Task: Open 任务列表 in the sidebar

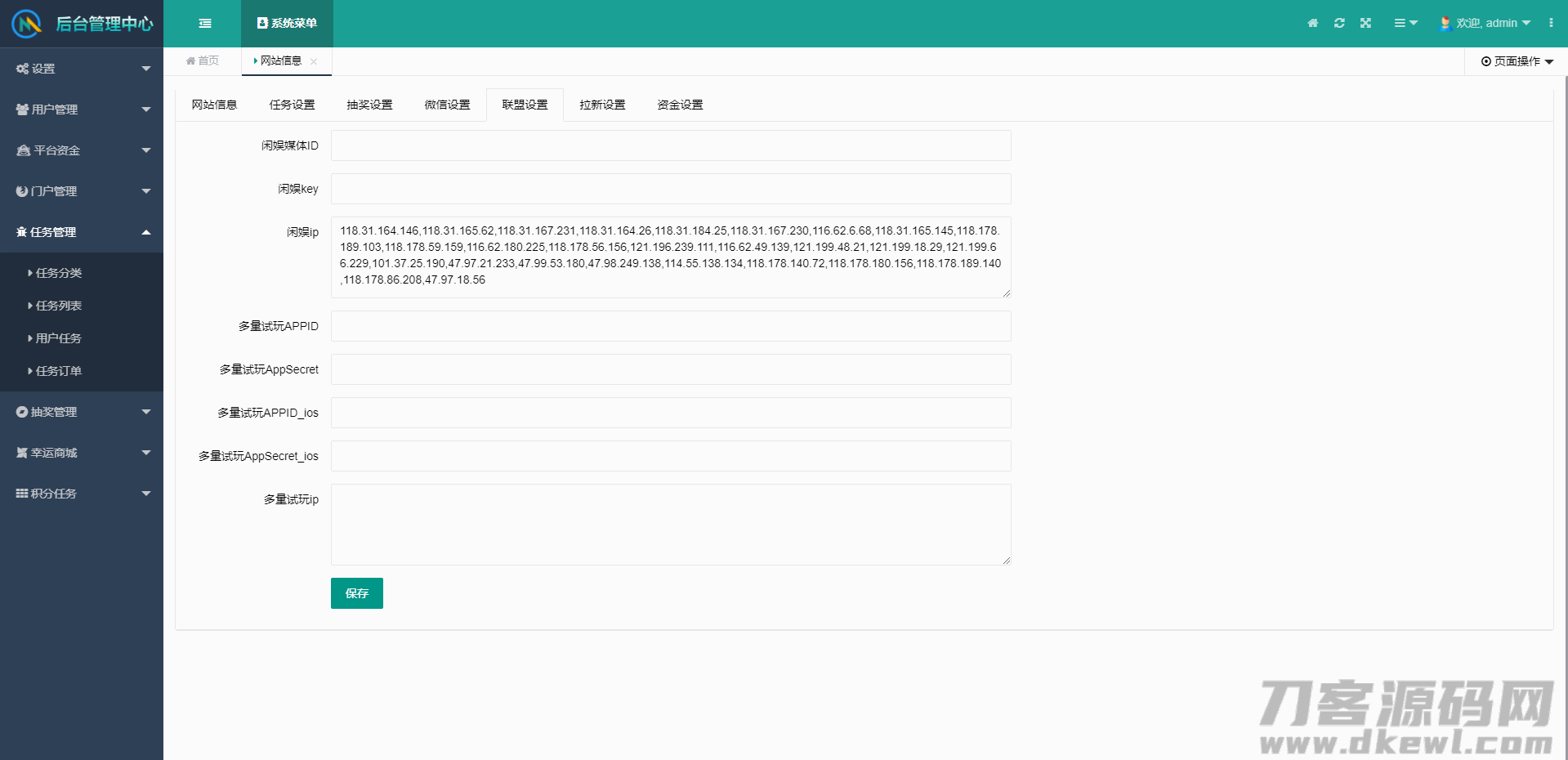Action: point(59,306)
